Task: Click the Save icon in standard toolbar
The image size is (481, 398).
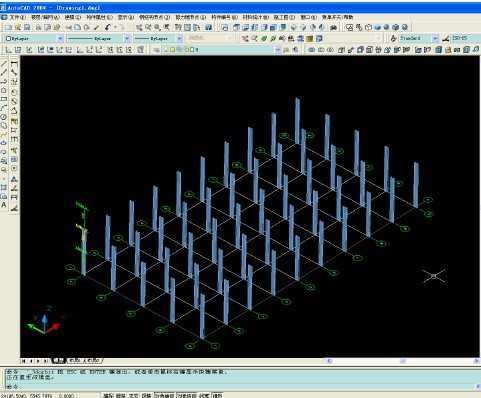Action: click(27, 28)
